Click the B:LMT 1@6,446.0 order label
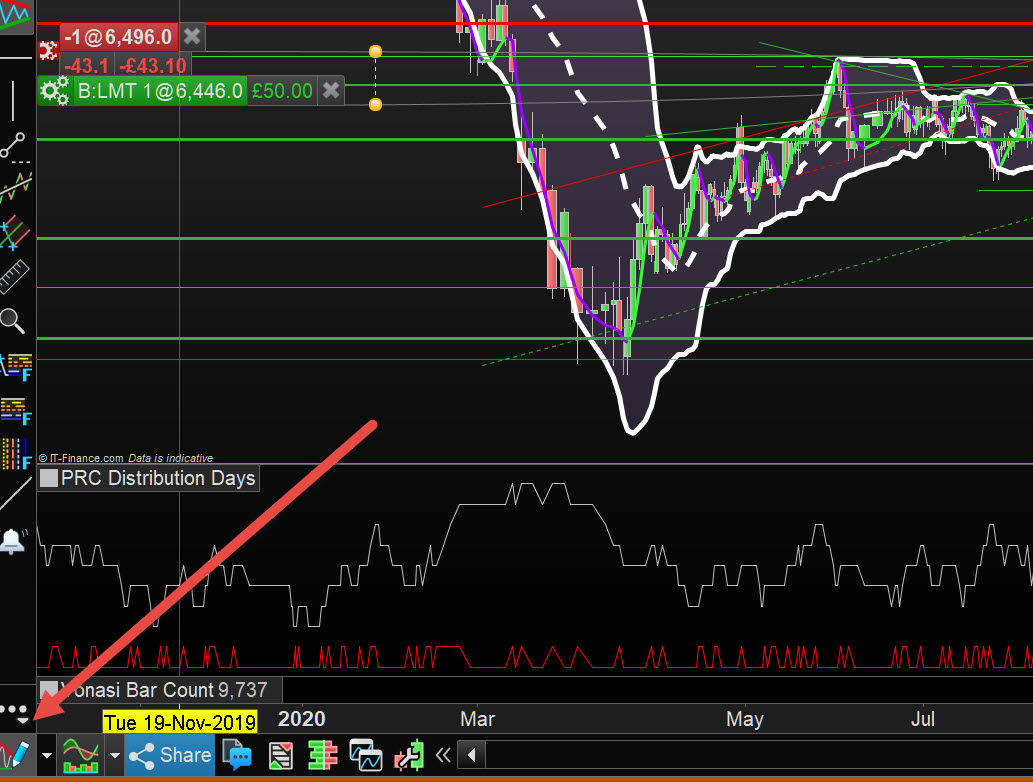The width and height of the screenshot is (1033, 782). coord(160,90)
